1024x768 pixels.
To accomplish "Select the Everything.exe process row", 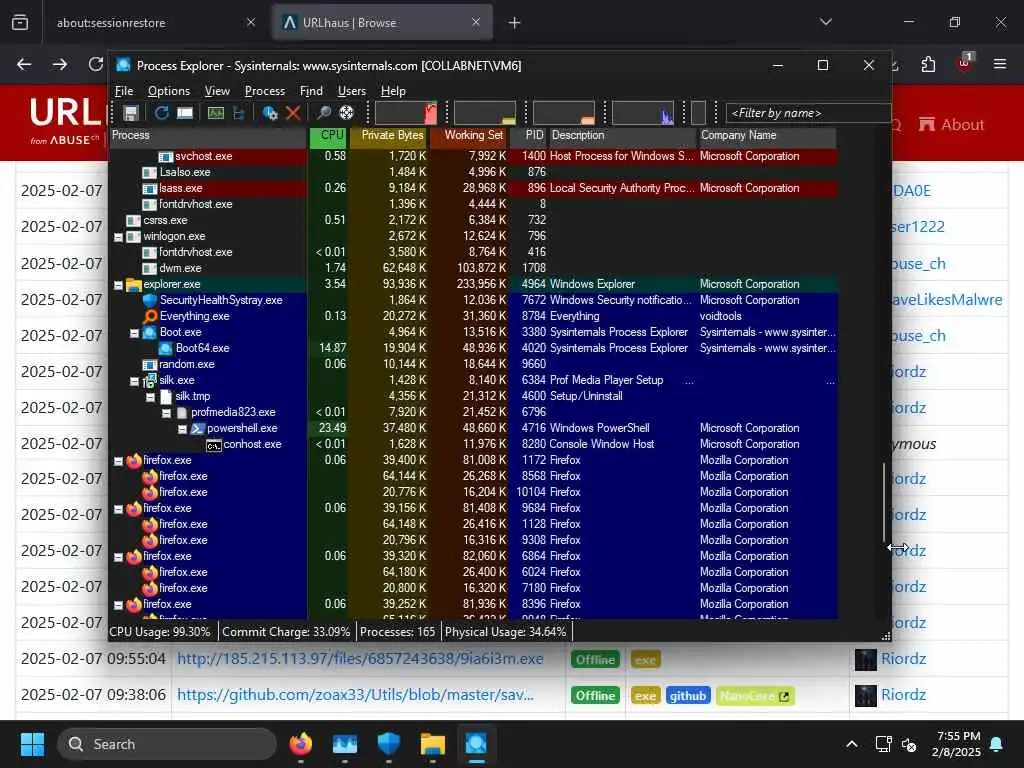I will (x=473, y=316).
